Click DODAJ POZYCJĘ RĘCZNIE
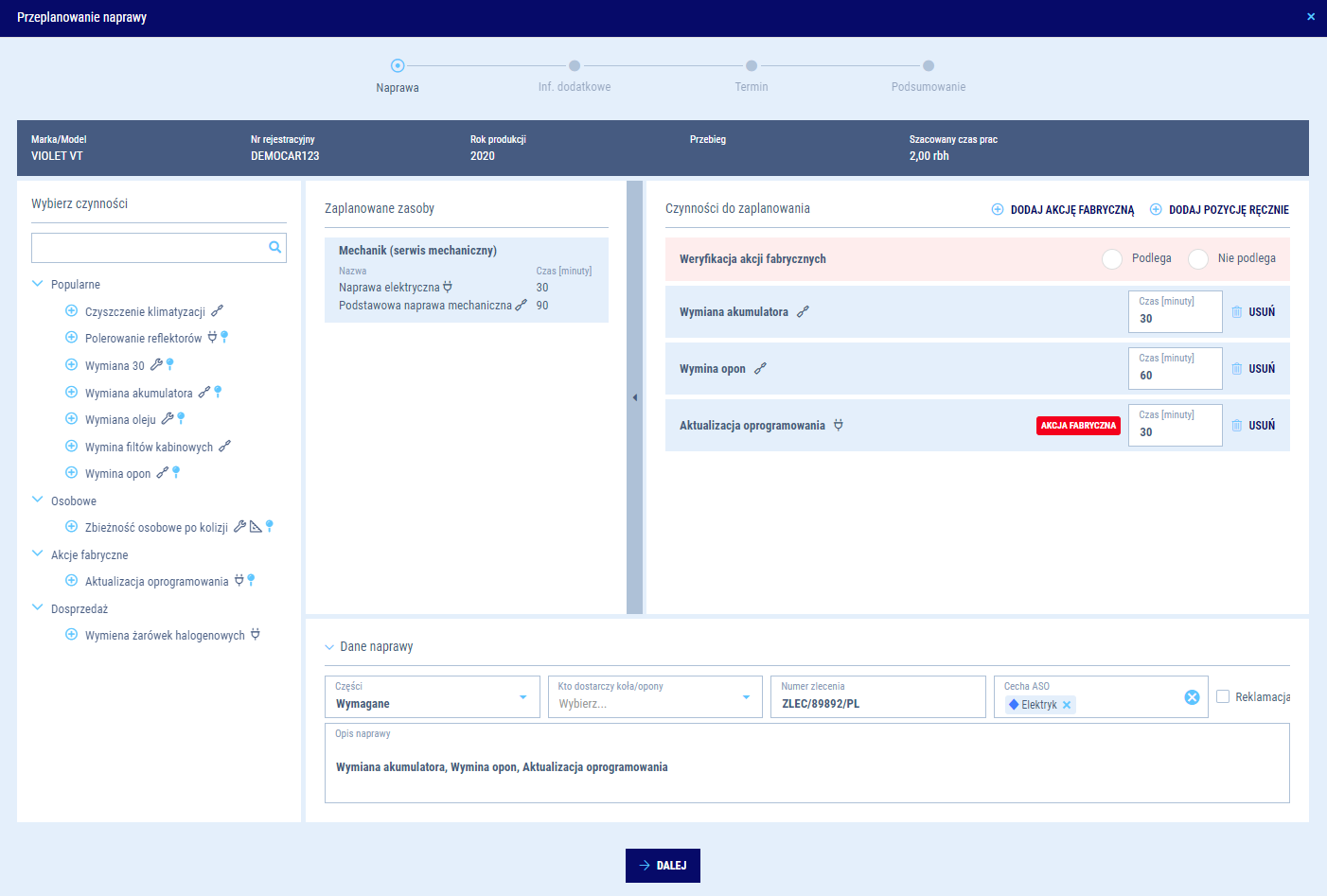The height and width of the screenshot is (896, 1327). (x=1219, y=210)
